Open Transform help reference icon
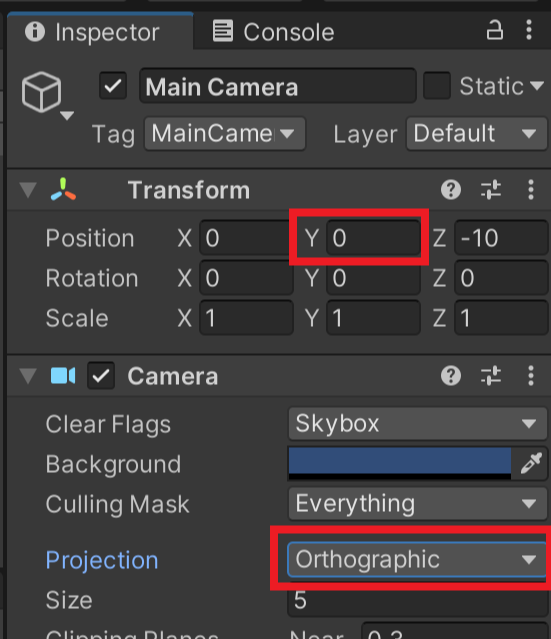 (451, 189)
